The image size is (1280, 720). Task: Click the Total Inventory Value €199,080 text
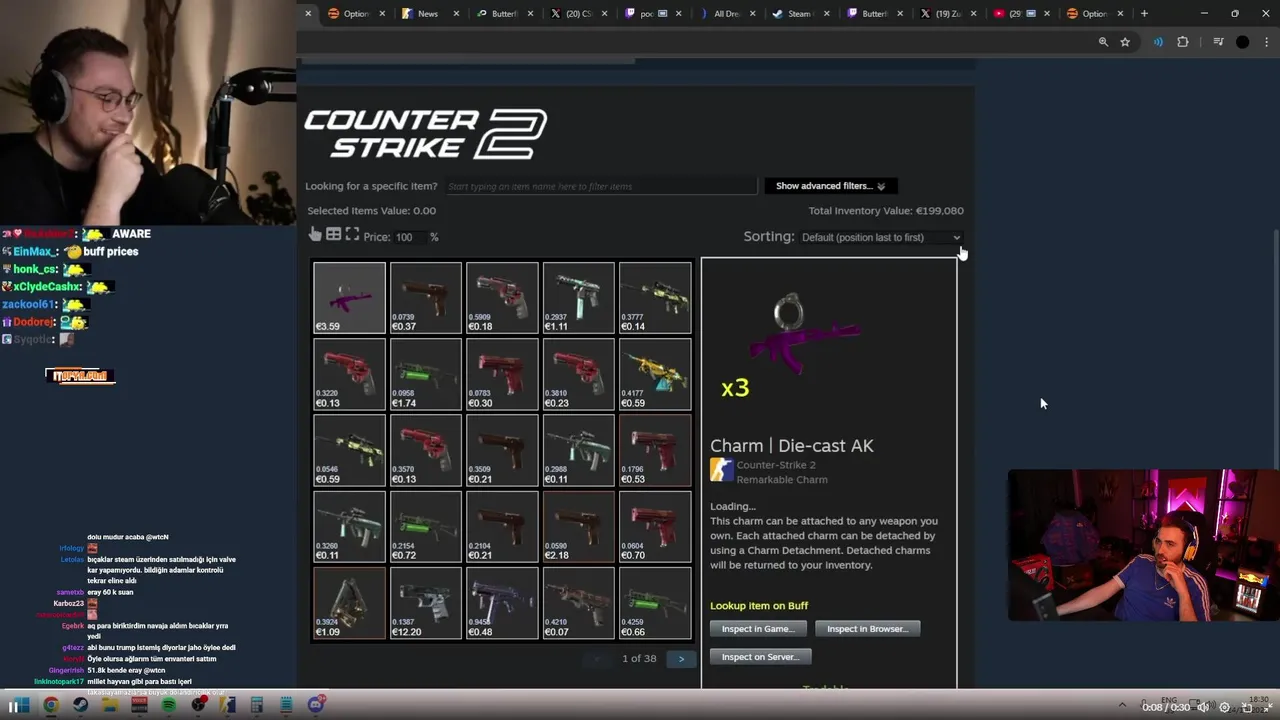point(886,211)
